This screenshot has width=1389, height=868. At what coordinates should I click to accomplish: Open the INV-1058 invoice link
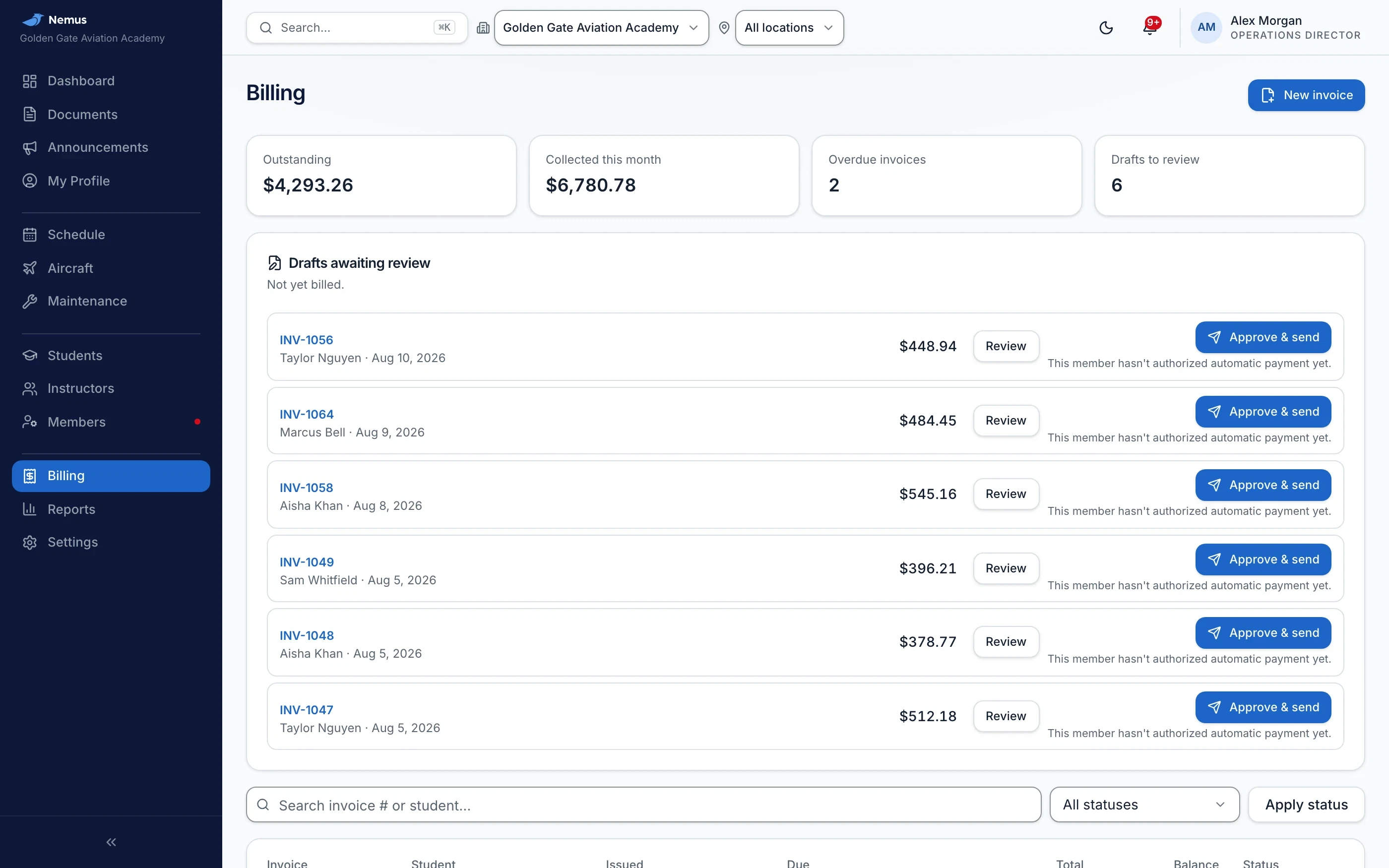click(306, 488)
